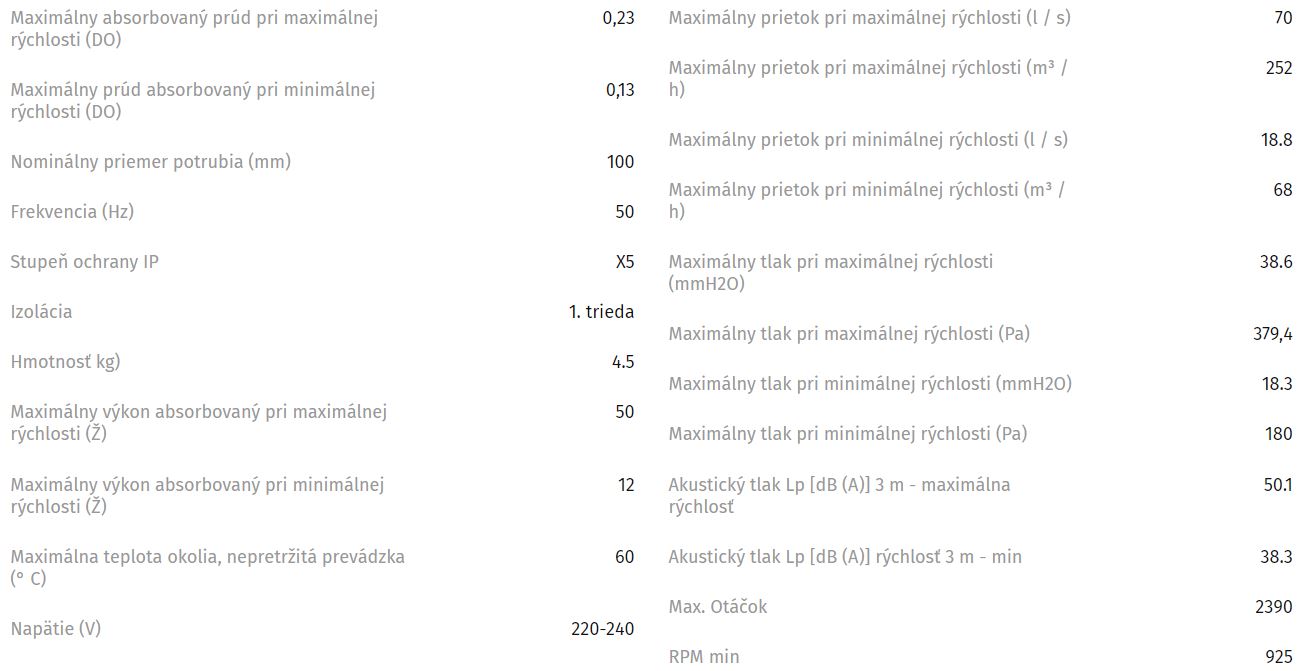Viewport: 1309px width, 671px height.
Task: Click the absorbed current value 0,23
Action: [619, 17]
